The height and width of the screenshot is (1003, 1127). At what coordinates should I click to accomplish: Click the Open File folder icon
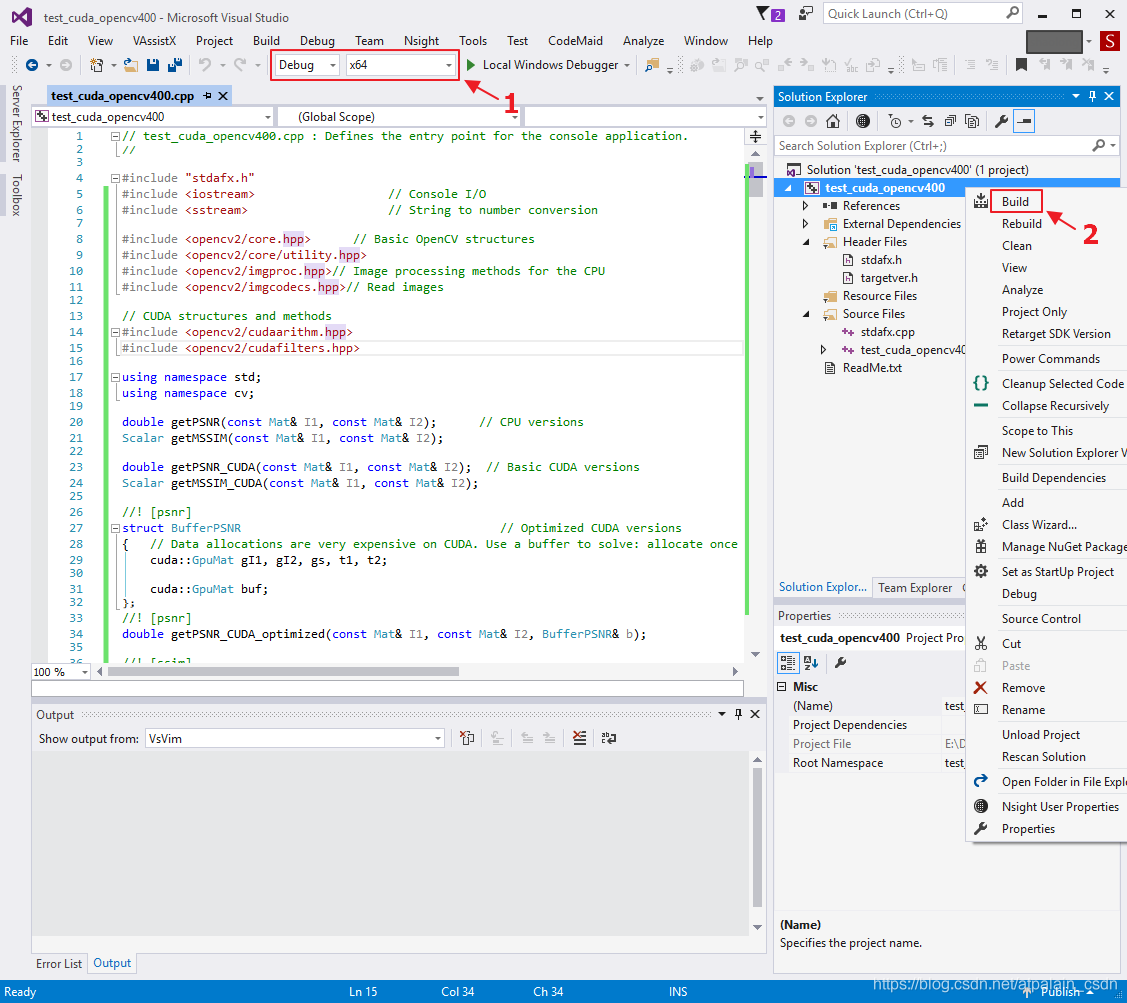coord(131,65)
